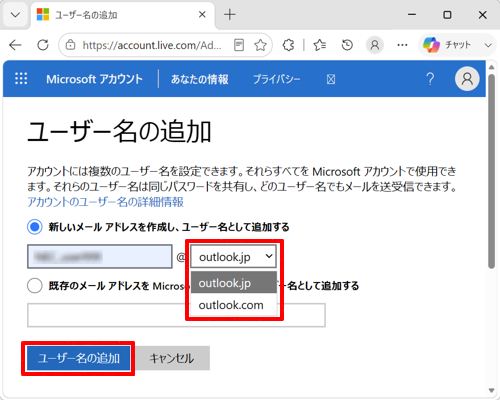Open the browser profile icon
This screenshot has width=500, height=400.
(375, 45)
